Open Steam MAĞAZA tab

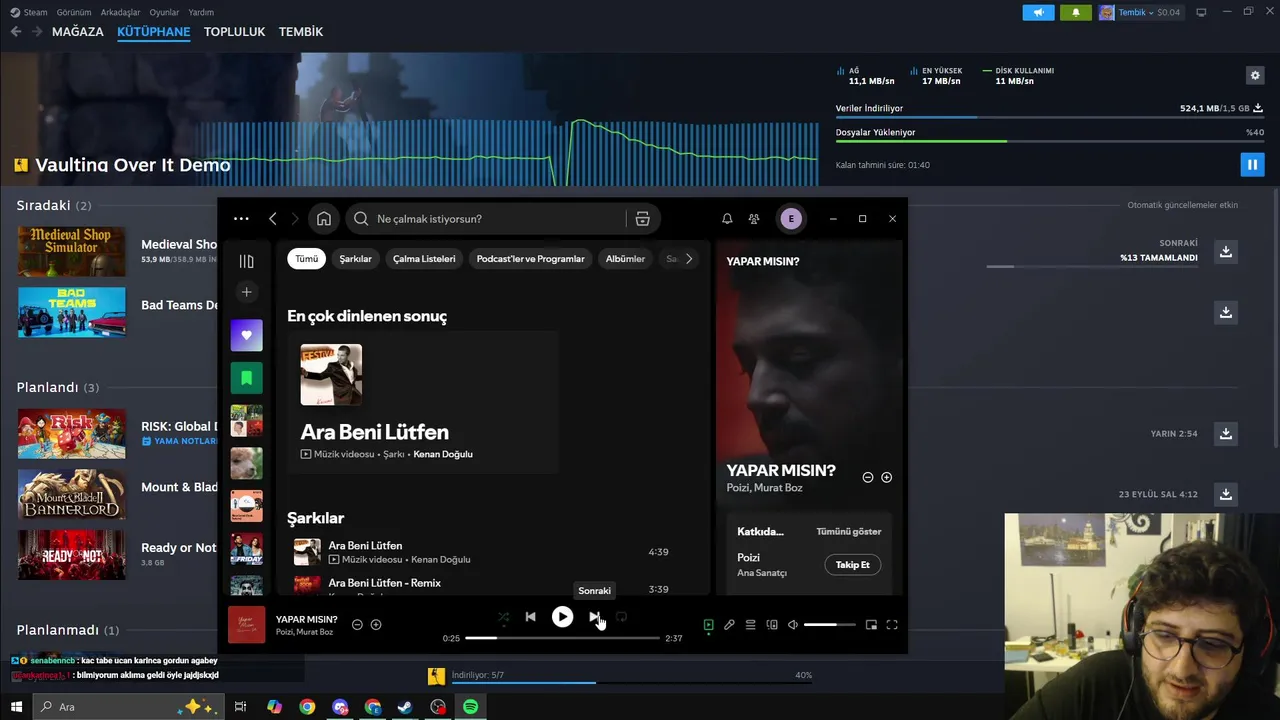[x=78, y=32]
